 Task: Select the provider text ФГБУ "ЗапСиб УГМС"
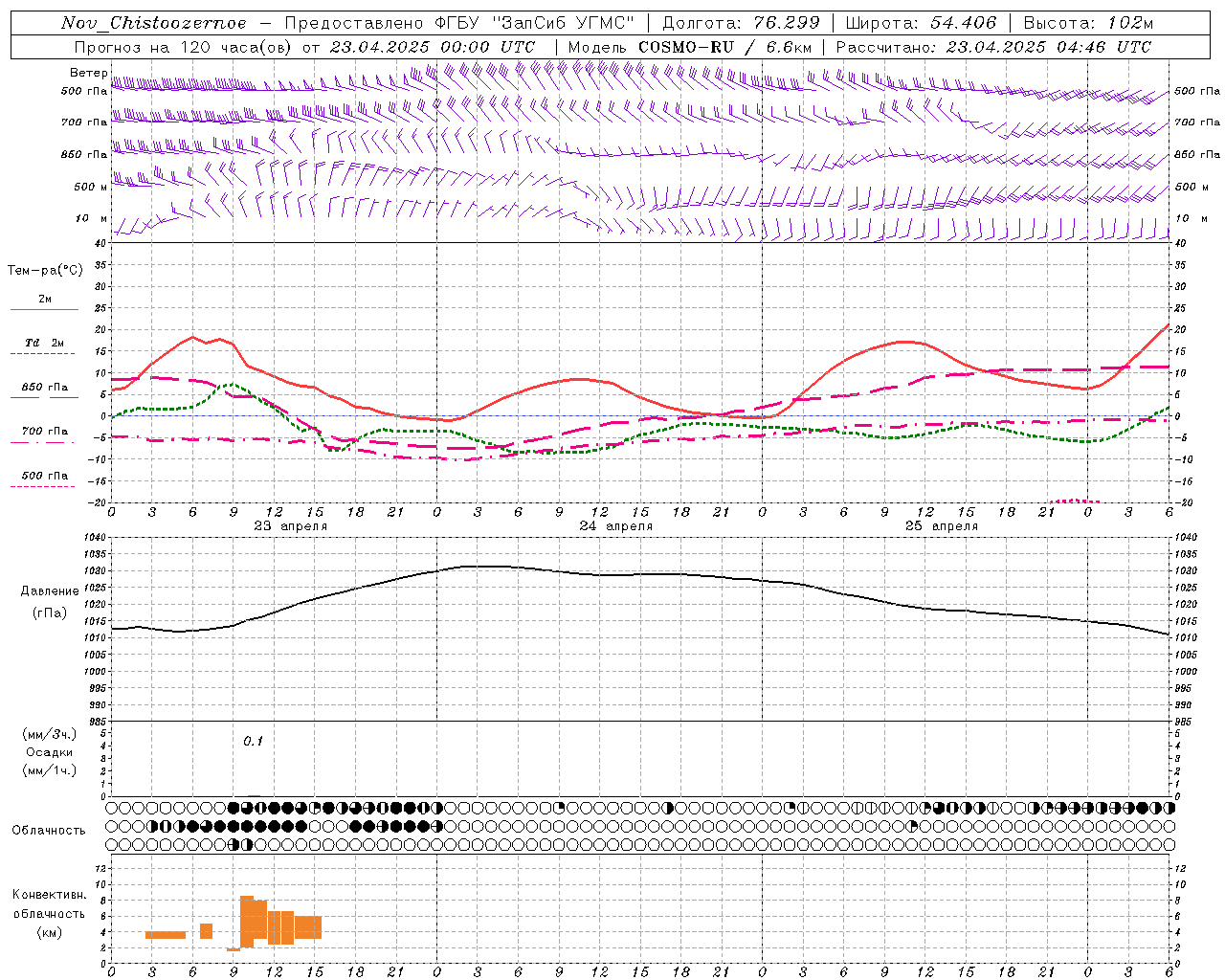click(536, 23)
